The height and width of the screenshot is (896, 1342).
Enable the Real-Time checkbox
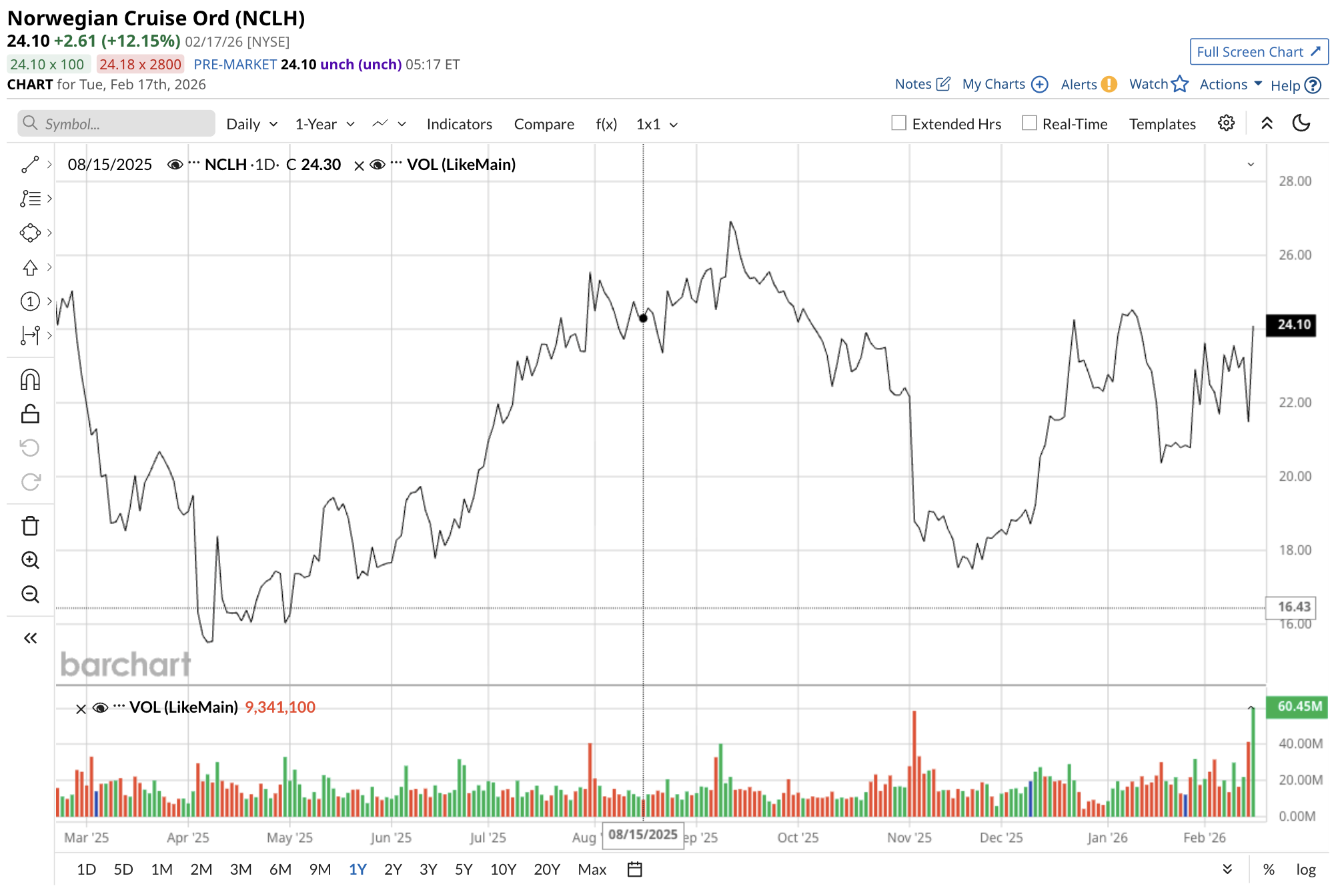tap(1029, 123)
